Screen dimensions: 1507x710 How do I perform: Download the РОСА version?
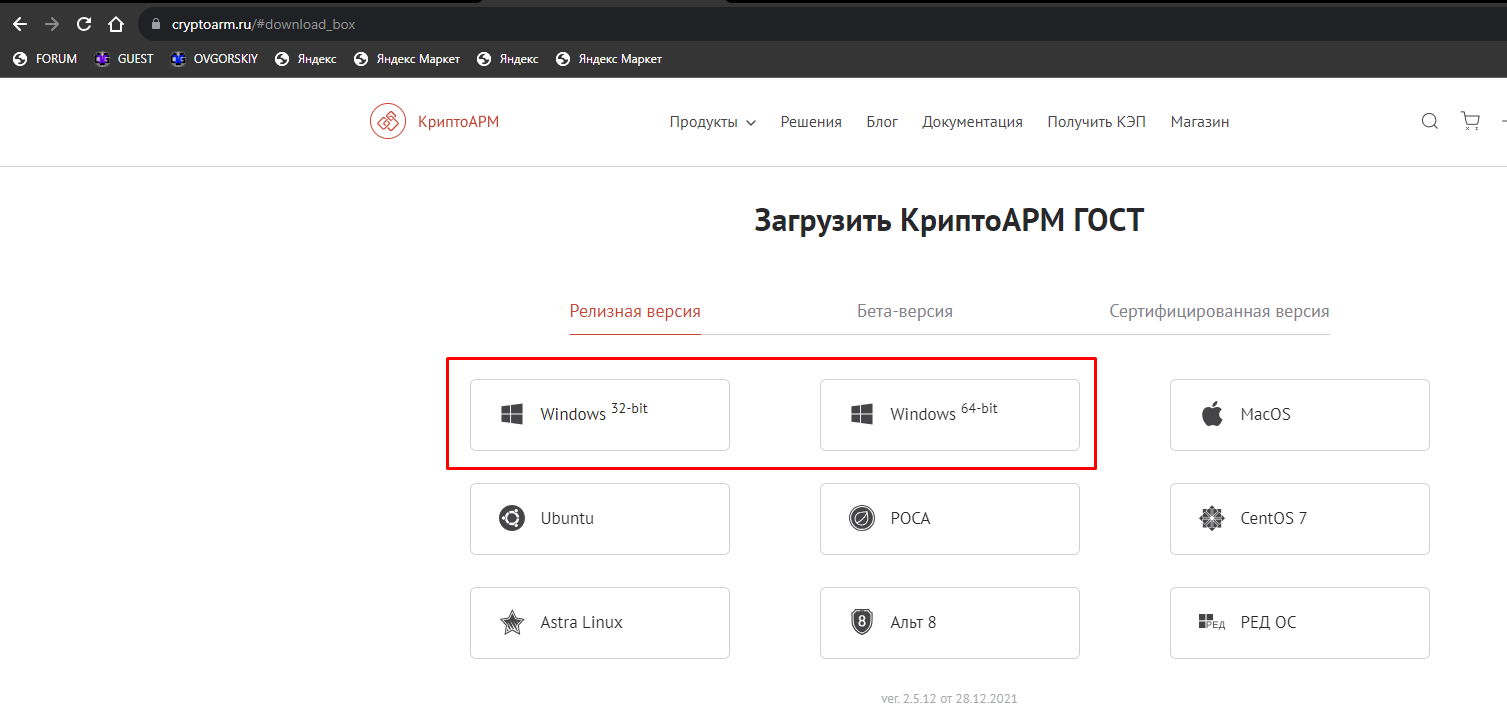[x=950, y=518]
